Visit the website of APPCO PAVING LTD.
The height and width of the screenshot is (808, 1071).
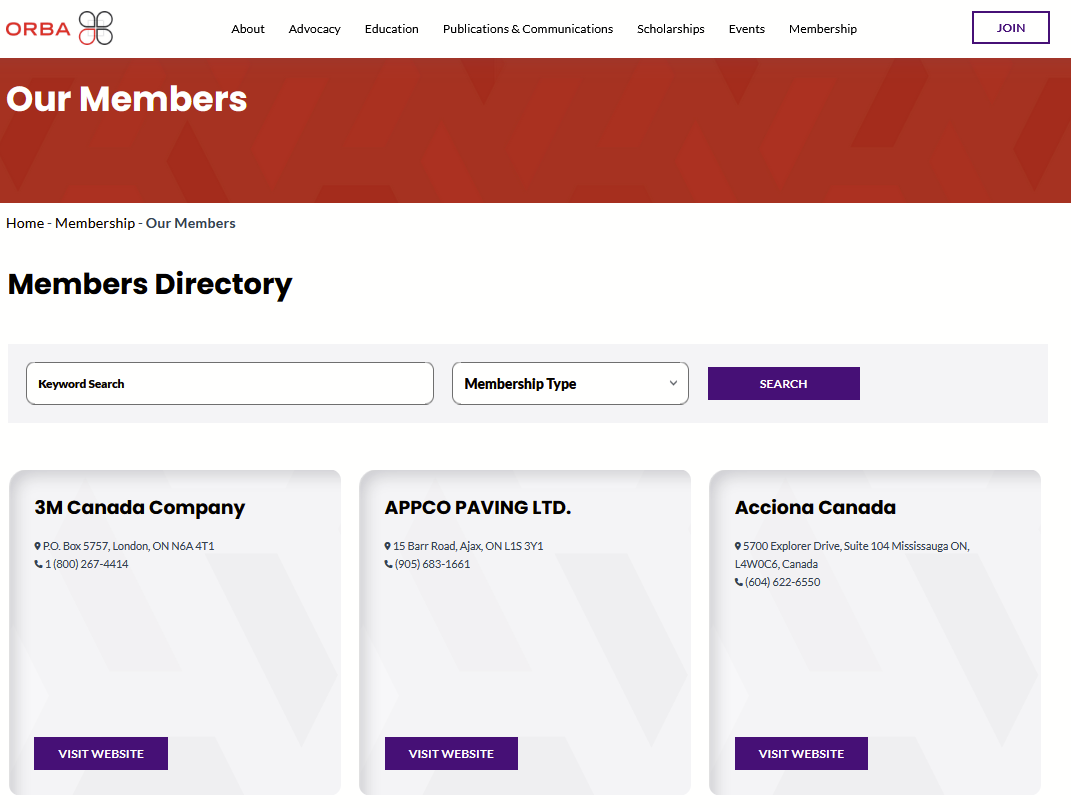point(451,753)
